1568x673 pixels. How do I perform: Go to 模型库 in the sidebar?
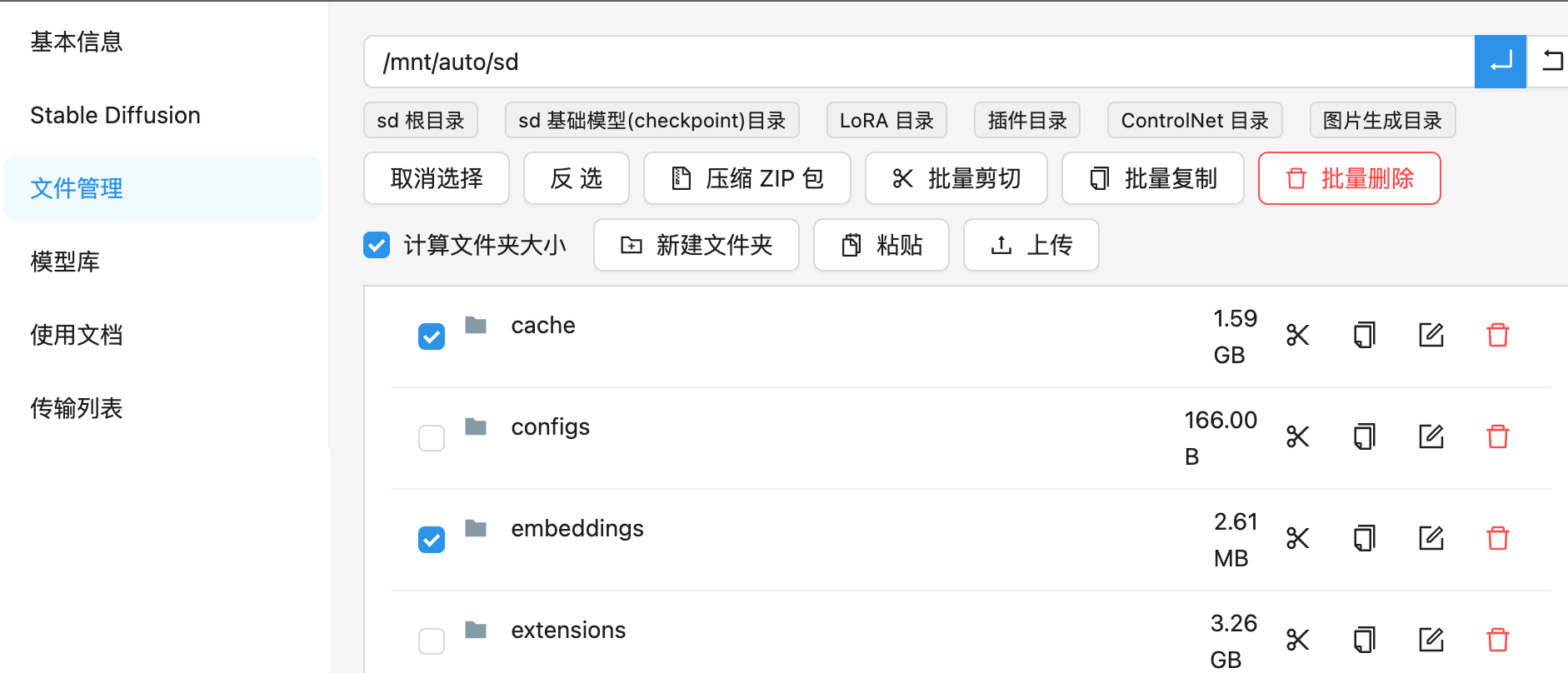[x=65, y=262]
